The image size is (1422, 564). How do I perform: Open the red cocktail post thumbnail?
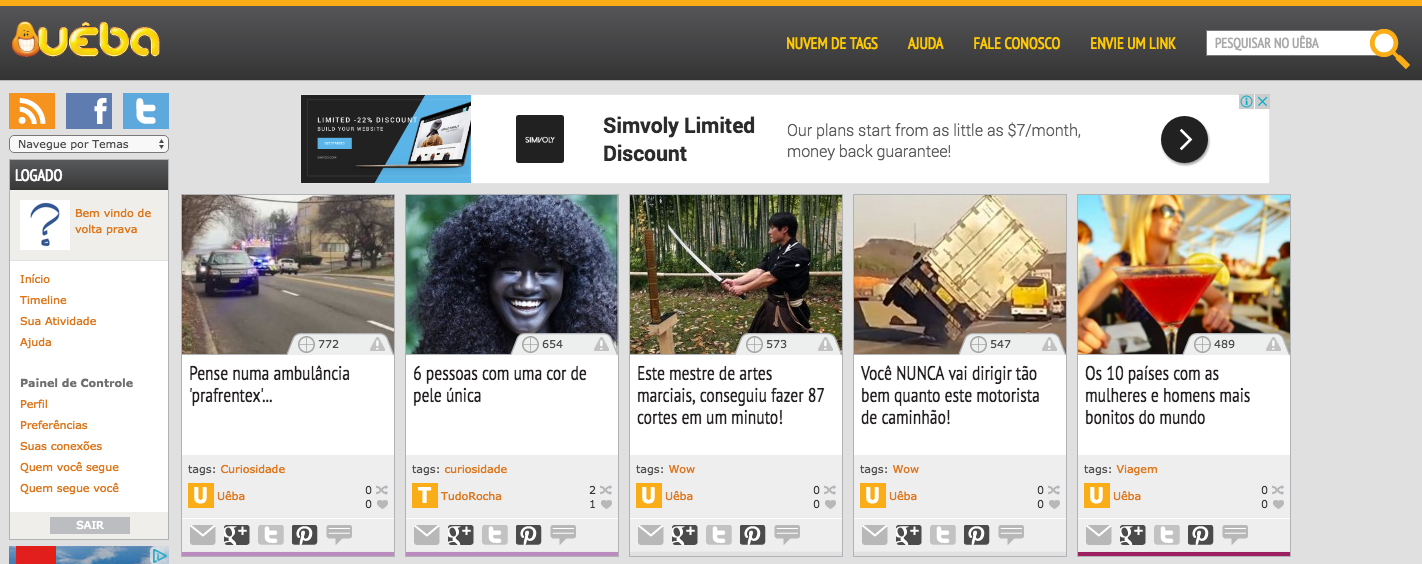(x=1183, y=266)
